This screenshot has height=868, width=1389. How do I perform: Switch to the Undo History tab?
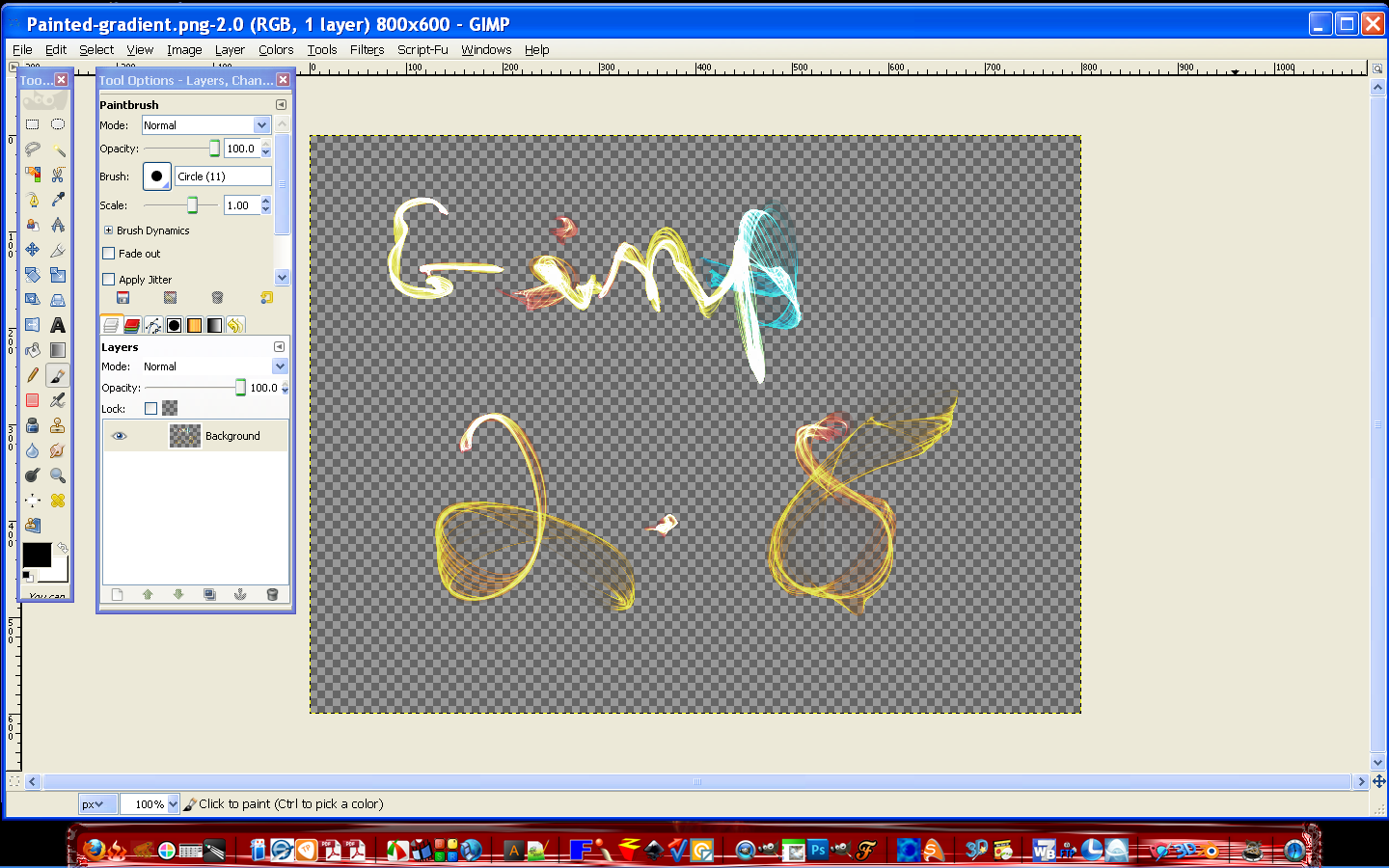[x=235, y=325]
